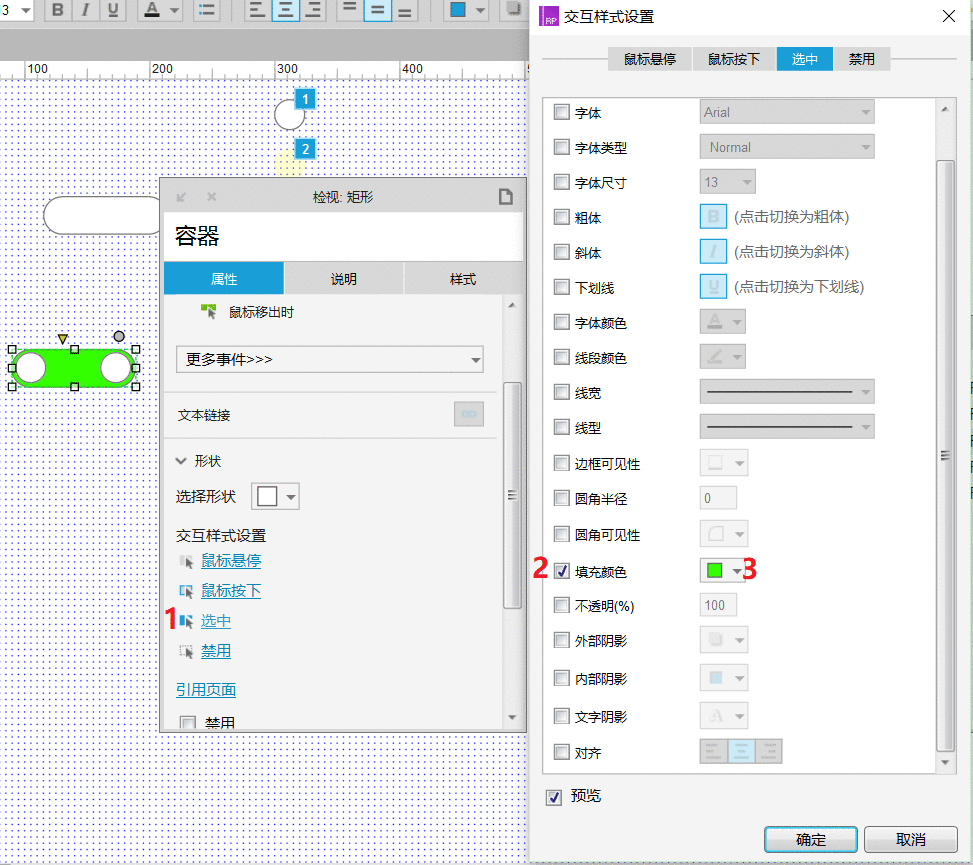Select center-align option in 对齐 row
973x865 pixels.
click(x=741, y=751)
